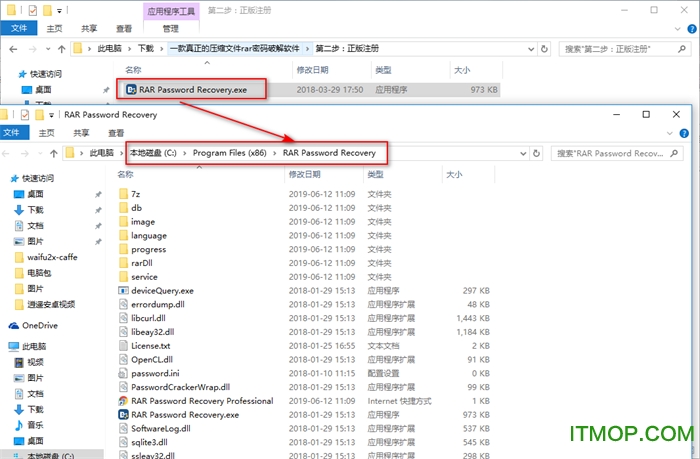
Task: Open quick access toolbar dropdown in front window
Action: 51,115
